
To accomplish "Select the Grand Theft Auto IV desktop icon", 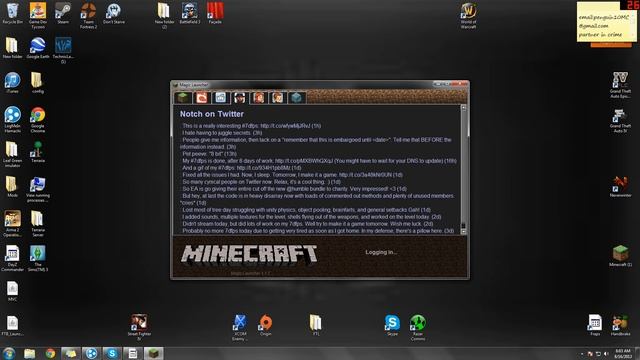I will point(620,121).
